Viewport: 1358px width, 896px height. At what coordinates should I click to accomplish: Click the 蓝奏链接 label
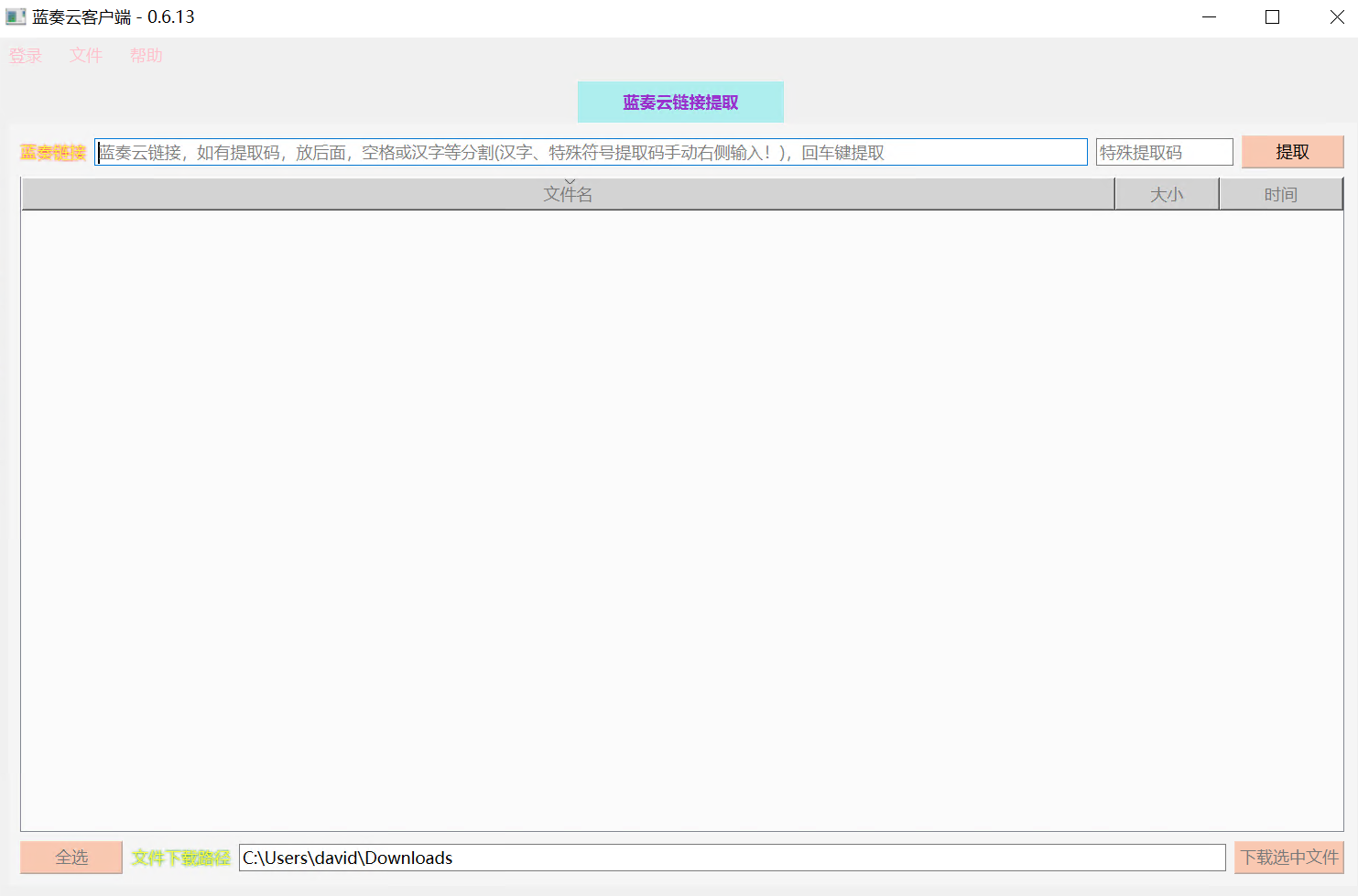[x=53, y=153]
